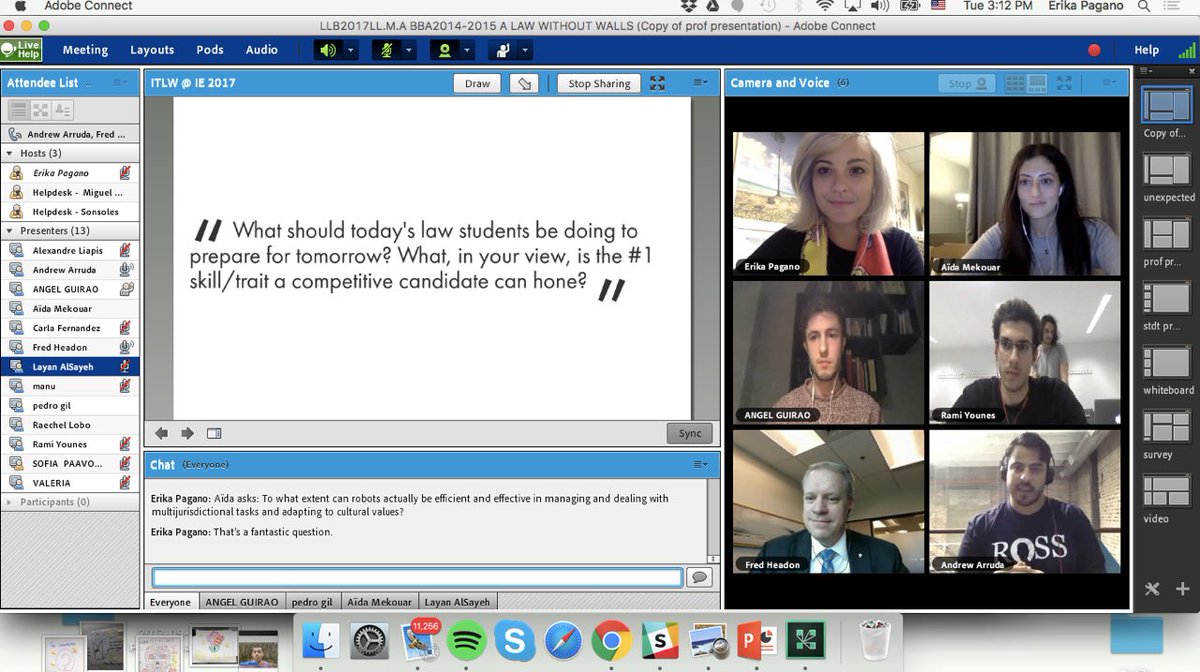Select the 'survey' layout thumbnail

point(1166,427)
